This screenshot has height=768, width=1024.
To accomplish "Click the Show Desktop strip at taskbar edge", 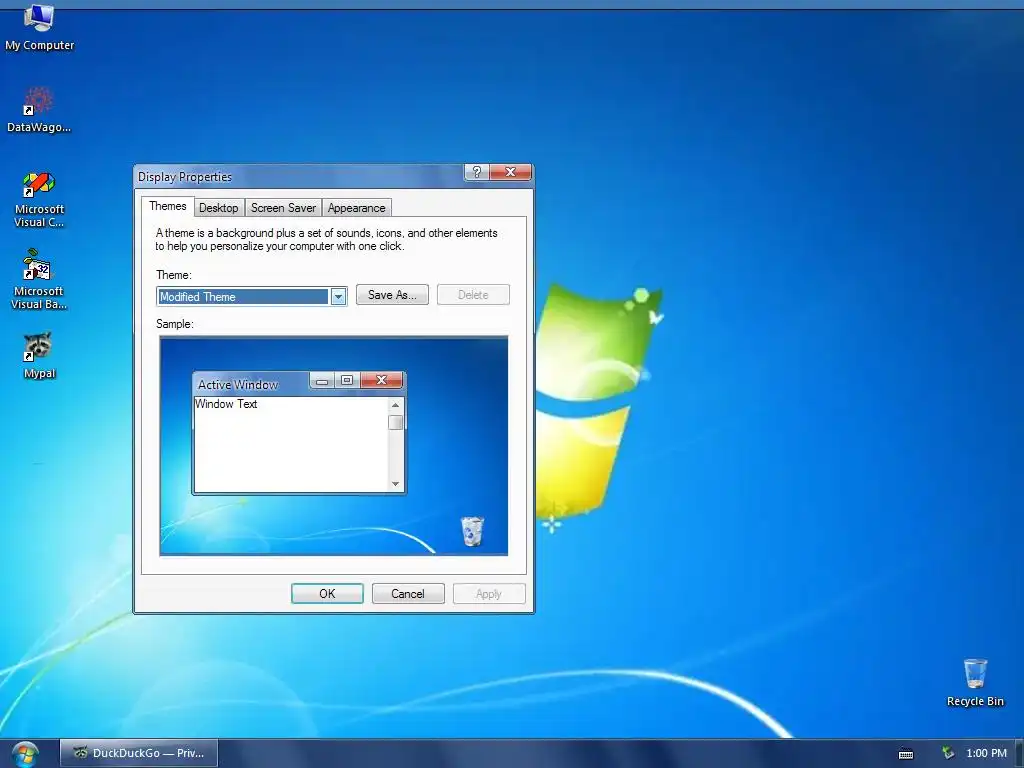I will tap(1019, 753).
